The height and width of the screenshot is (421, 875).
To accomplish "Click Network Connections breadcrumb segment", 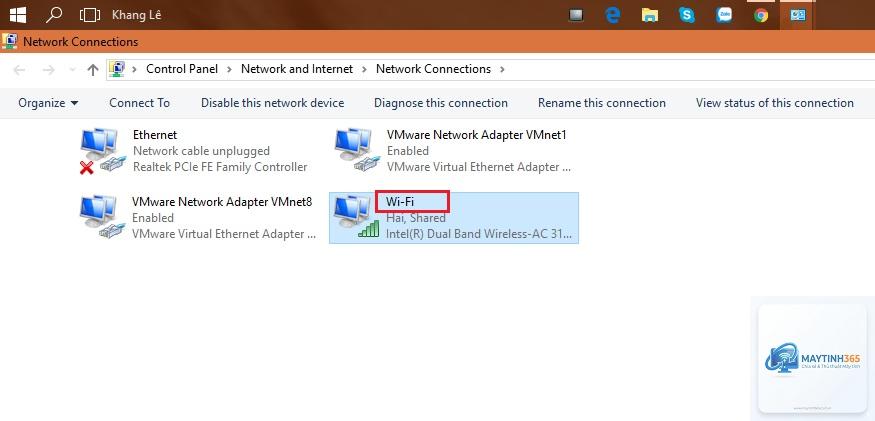I will [x=434, y=69].
